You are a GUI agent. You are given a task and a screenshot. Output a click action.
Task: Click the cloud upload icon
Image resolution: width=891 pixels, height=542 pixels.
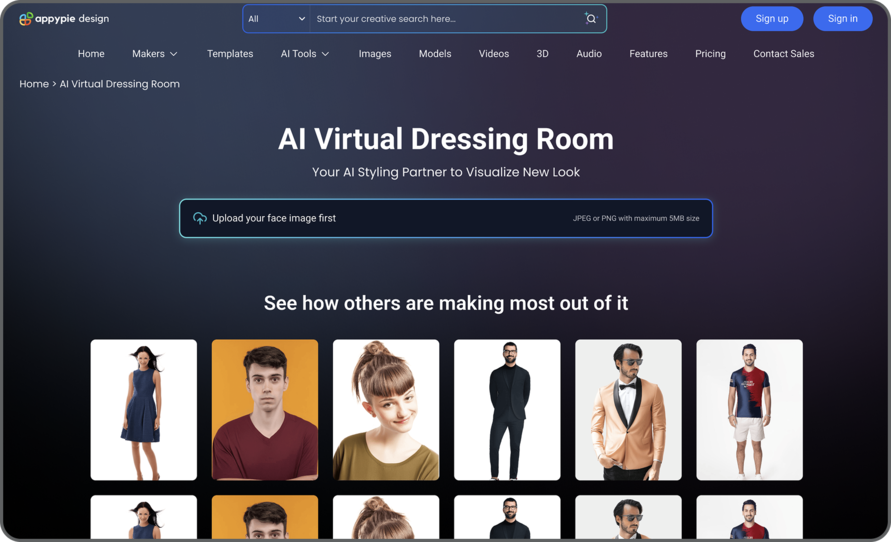click(x=200, y=218)
